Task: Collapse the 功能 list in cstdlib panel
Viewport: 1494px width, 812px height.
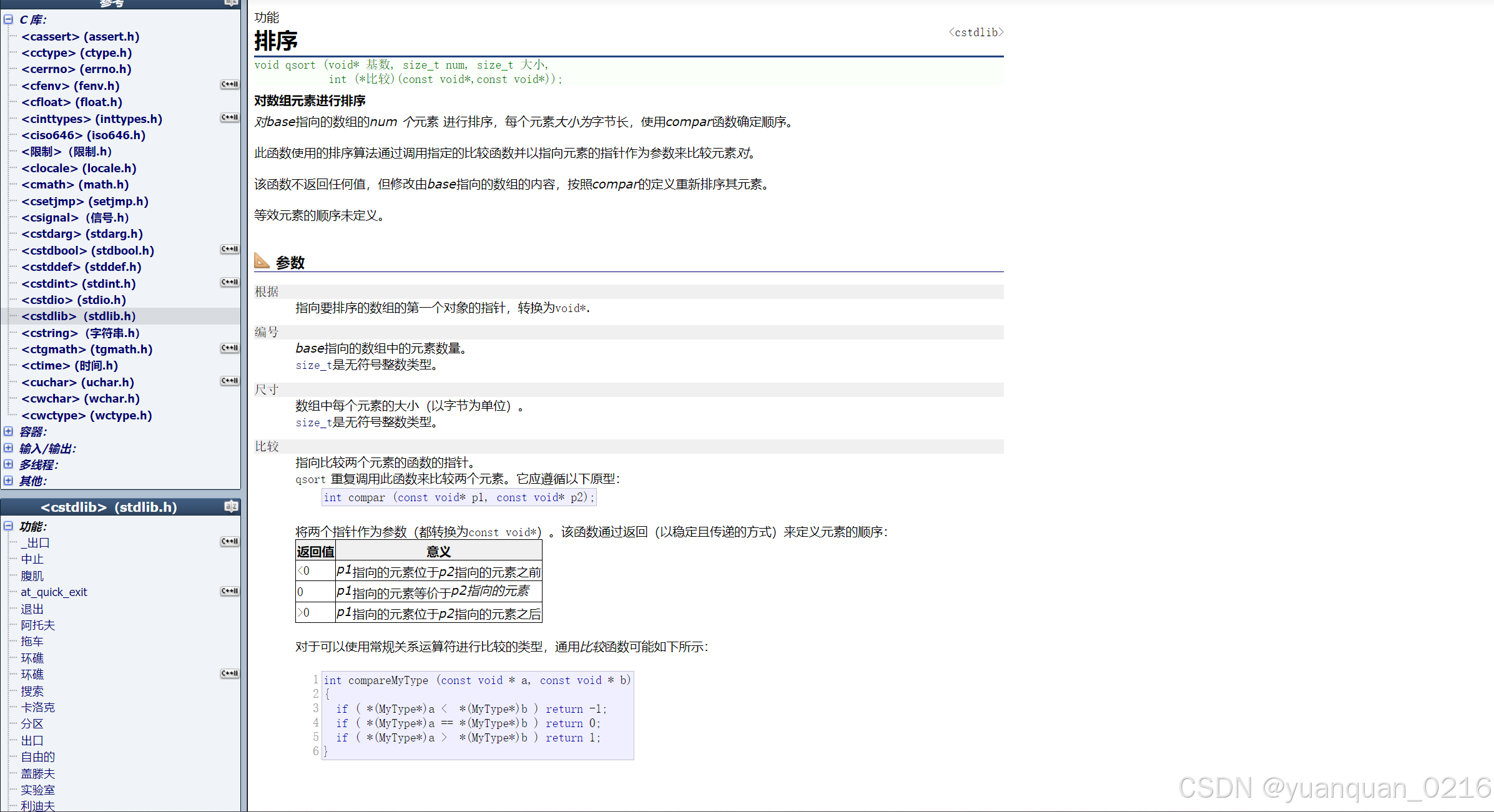Action: click(8, 526)
